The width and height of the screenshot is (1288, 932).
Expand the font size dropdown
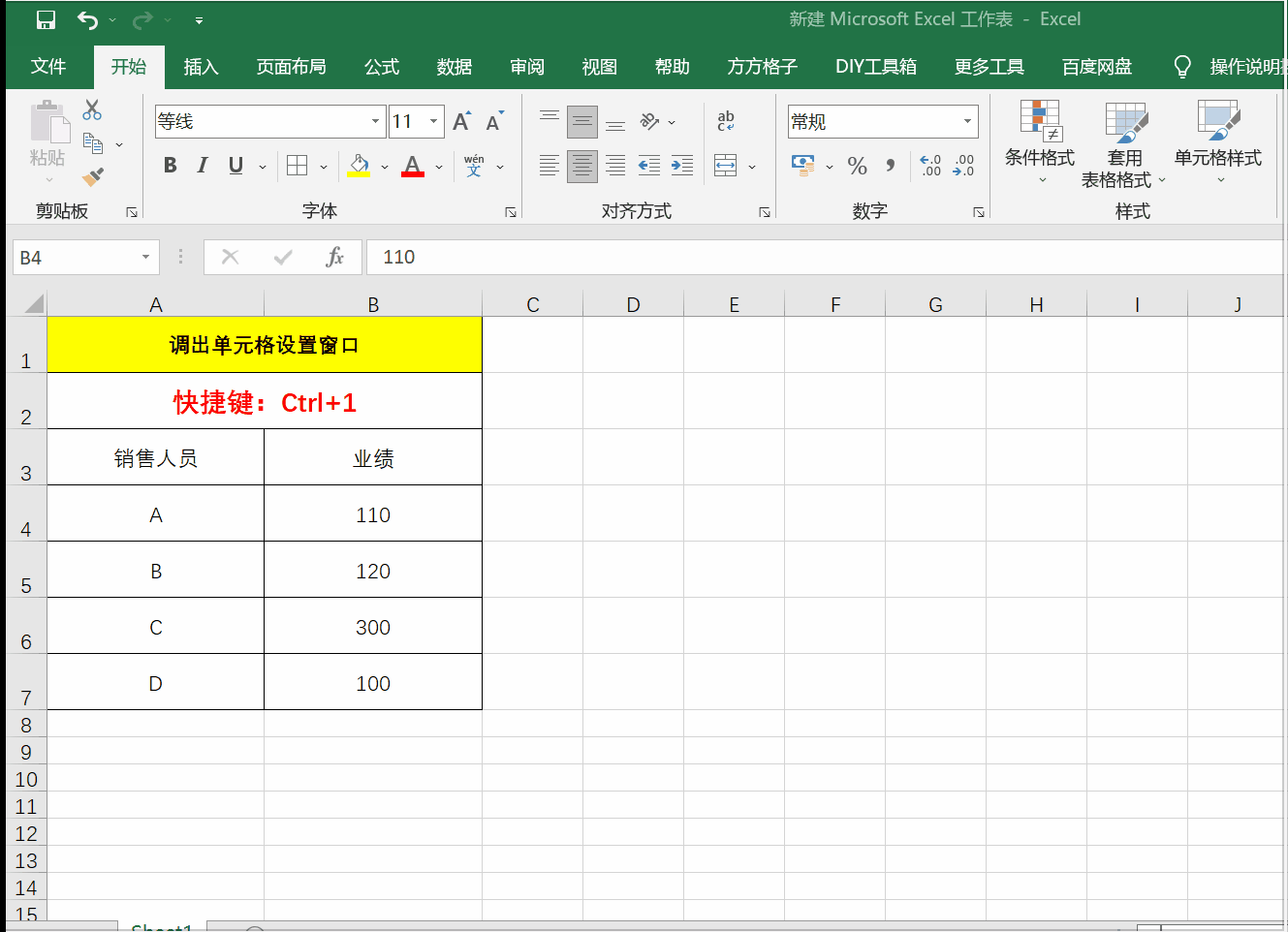(433, 121)
